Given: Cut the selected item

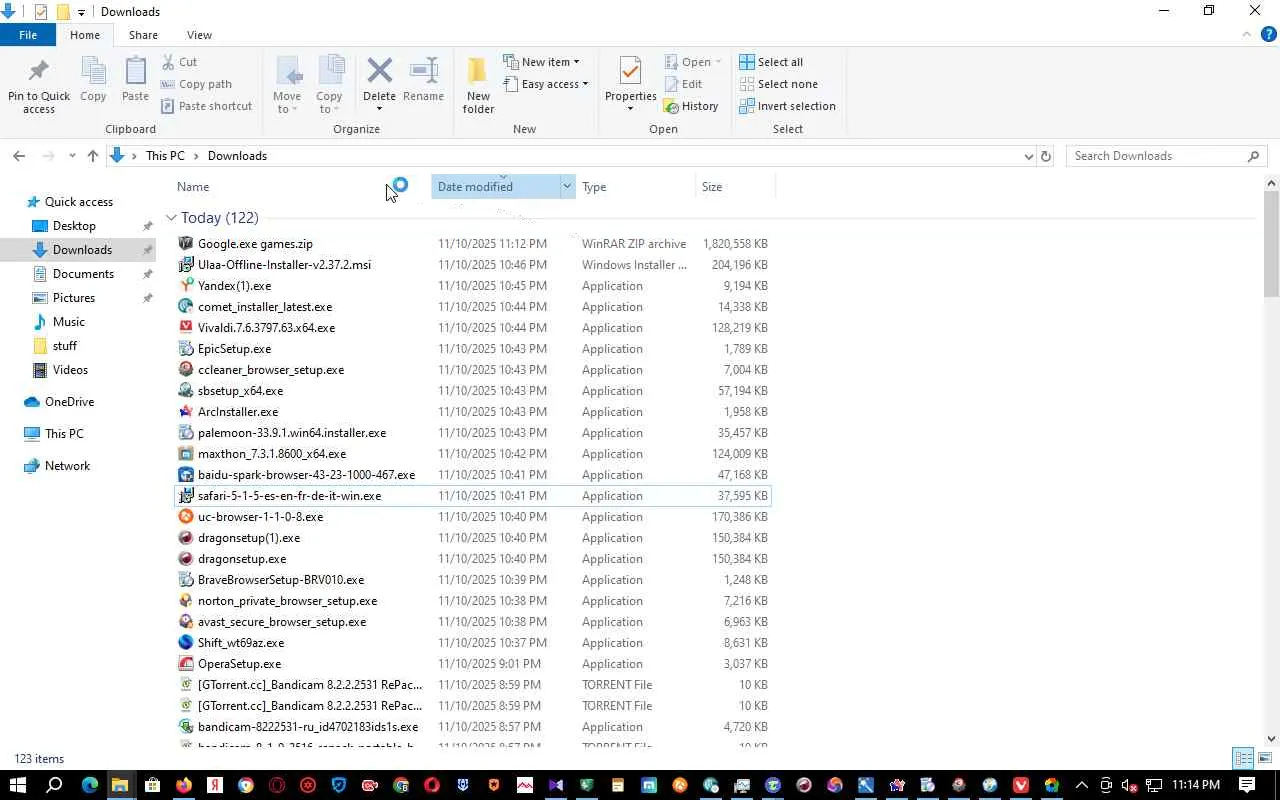Looking at the screenshot, I should (179, 62).
